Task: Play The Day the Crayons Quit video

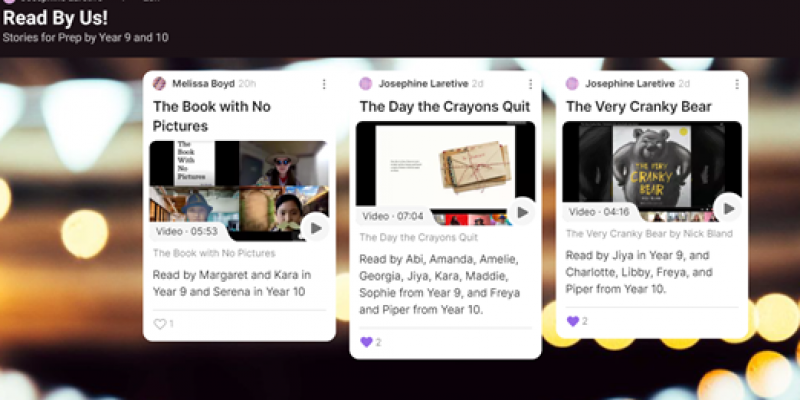Action: coord(522,212)
